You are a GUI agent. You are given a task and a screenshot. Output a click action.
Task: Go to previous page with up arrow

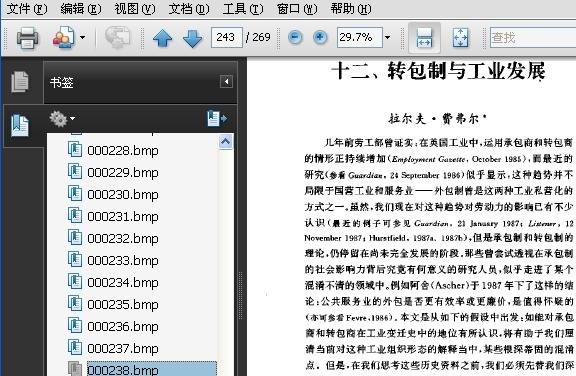point(162,38)
